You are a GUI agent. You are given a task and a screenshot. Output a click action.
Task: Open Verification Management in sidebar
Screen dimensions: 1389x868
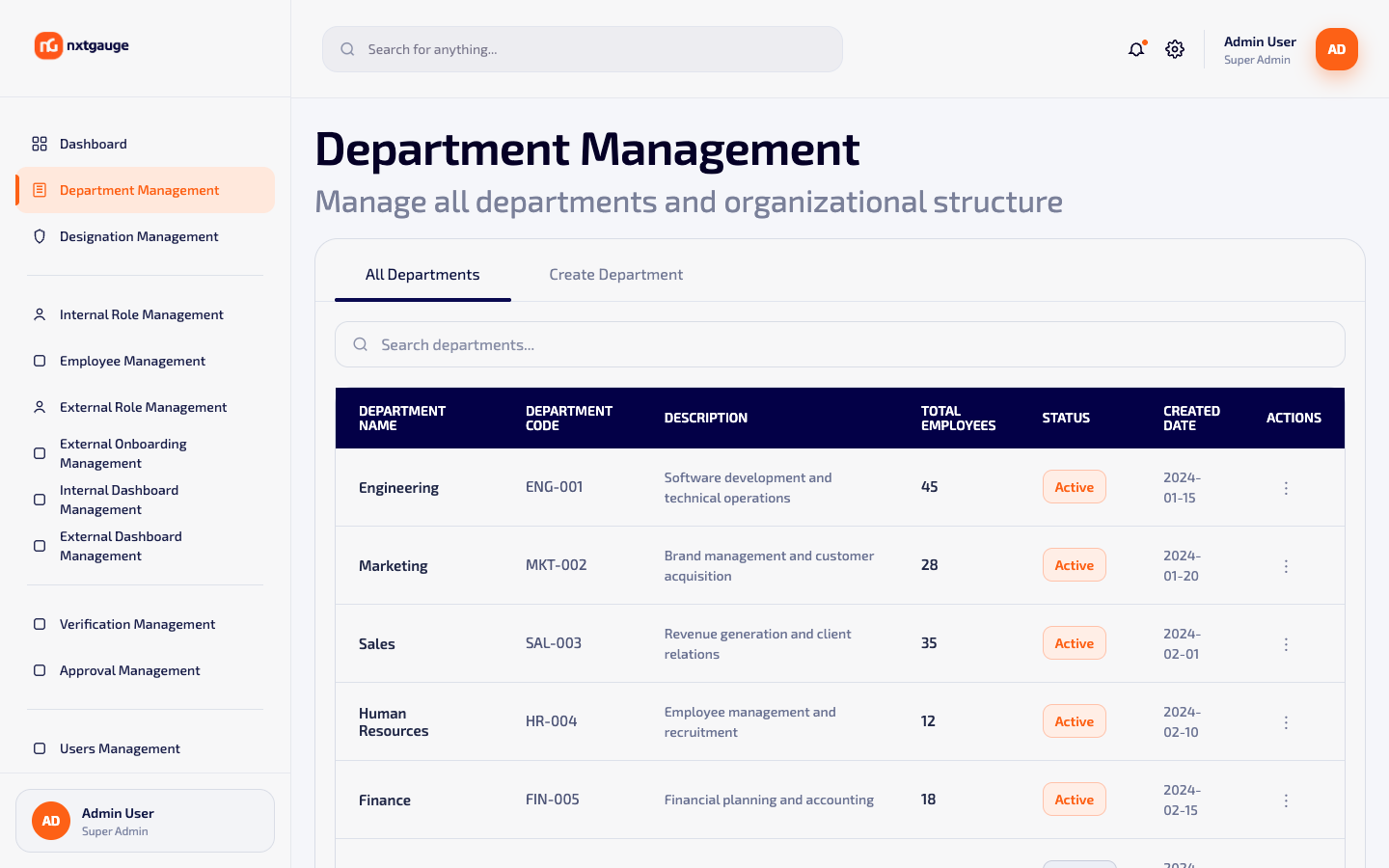145,624
